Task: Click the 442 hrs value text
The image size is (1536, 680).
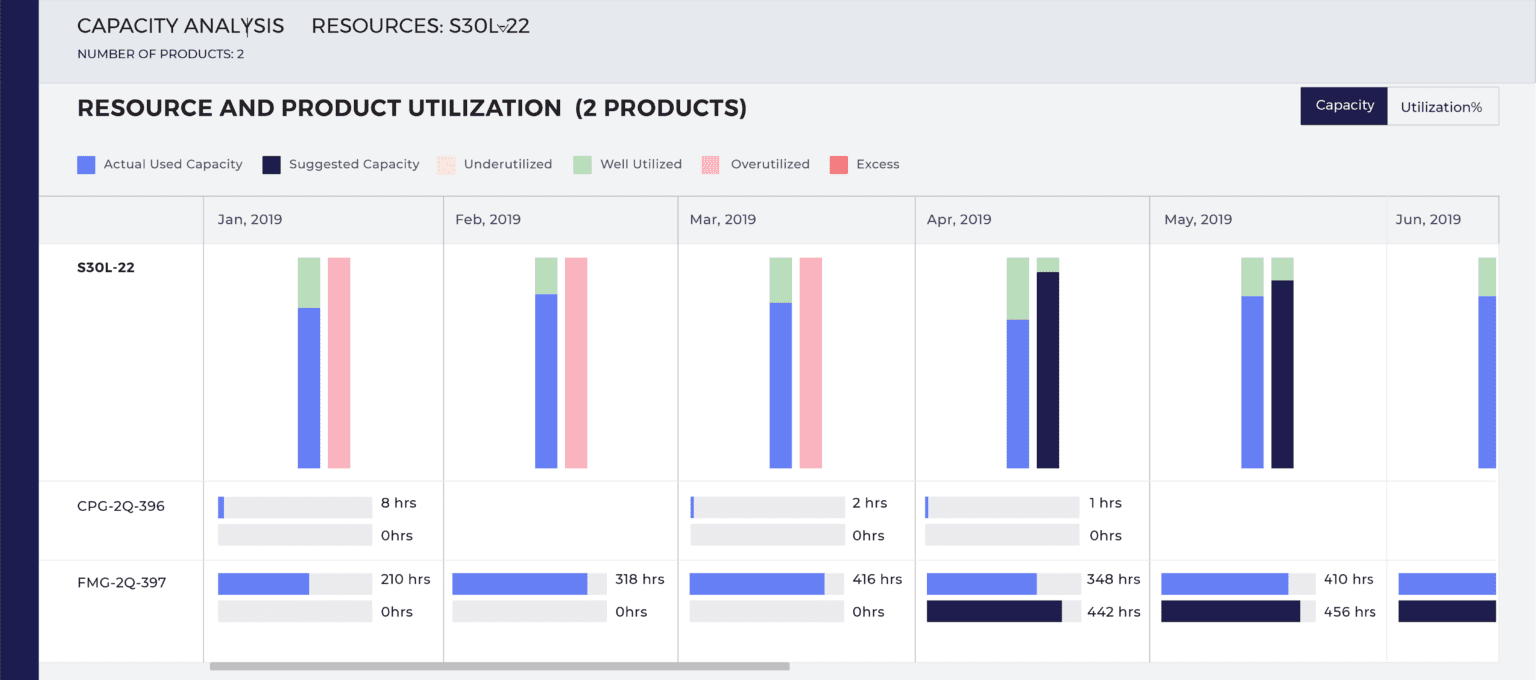Action: (1113, 612)
